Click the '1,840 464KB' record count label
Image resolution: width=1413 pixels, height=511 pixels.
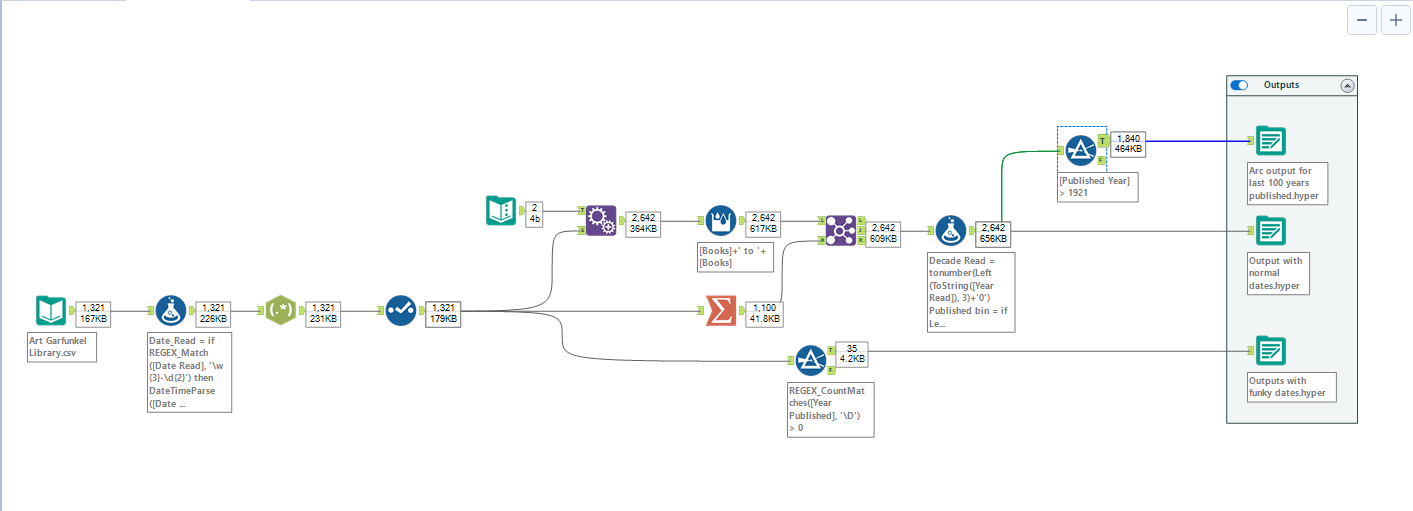[1128, 143]
